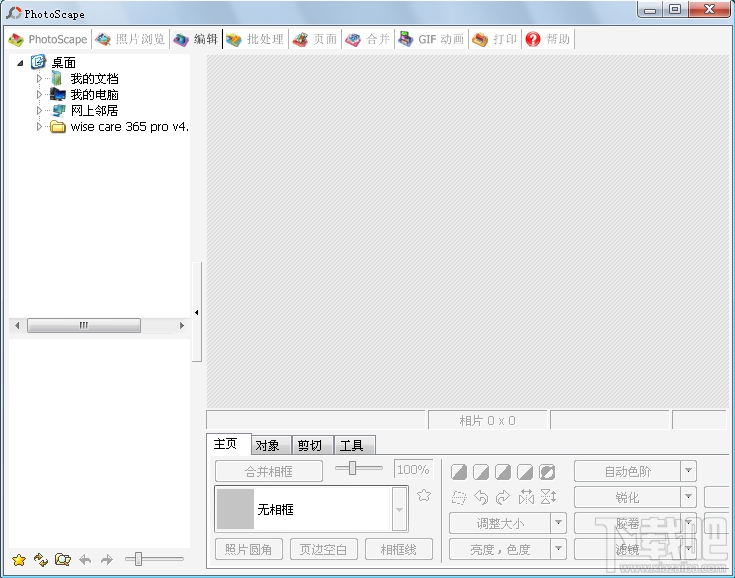Select the 主页 home sub-tab
The image size is (735, 578).
pos(228,444)
